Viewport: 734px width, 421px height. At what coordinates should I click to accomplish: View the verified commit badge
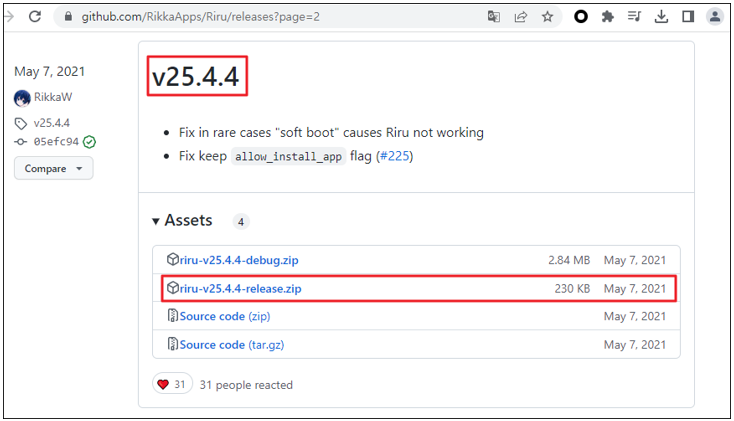(89, 141)
